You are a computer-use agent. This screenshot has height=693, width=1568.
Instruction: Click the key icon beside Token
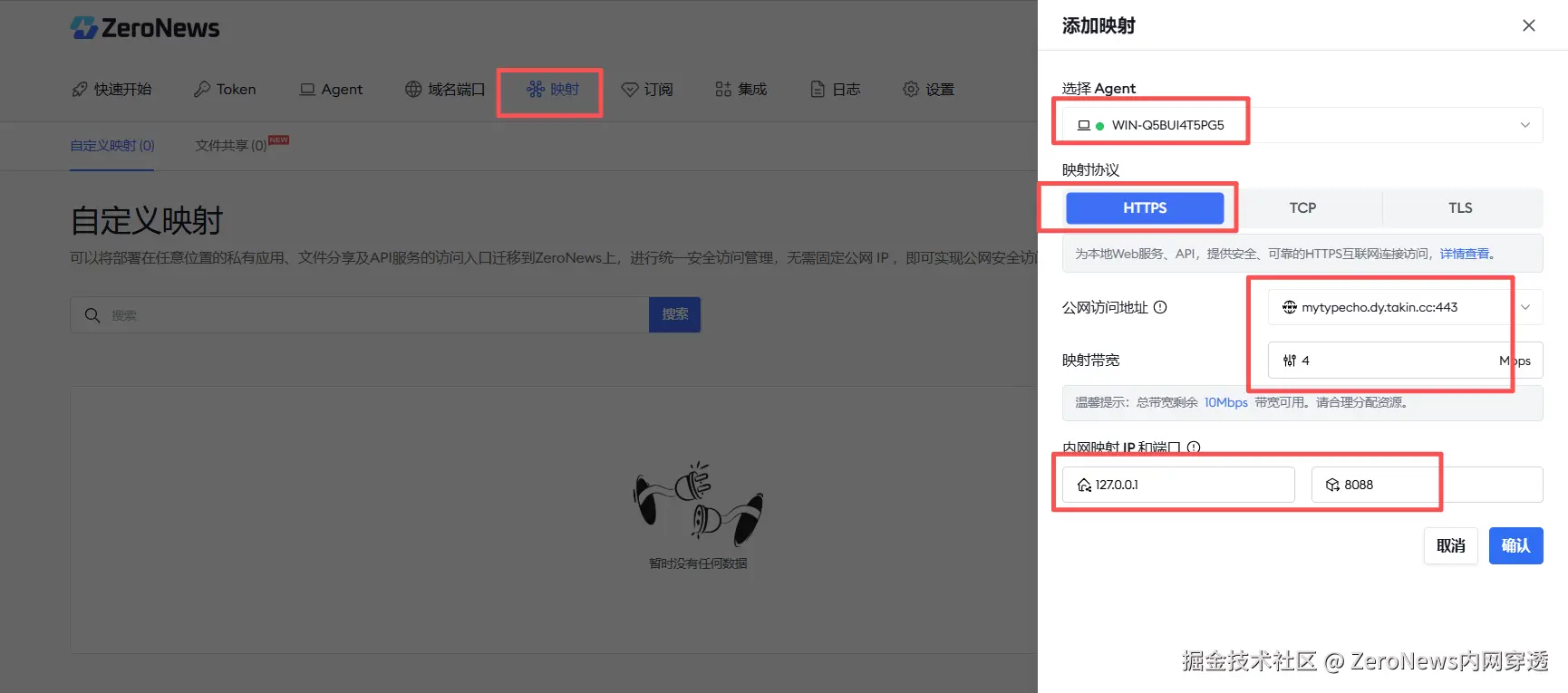tap(202, 89)
